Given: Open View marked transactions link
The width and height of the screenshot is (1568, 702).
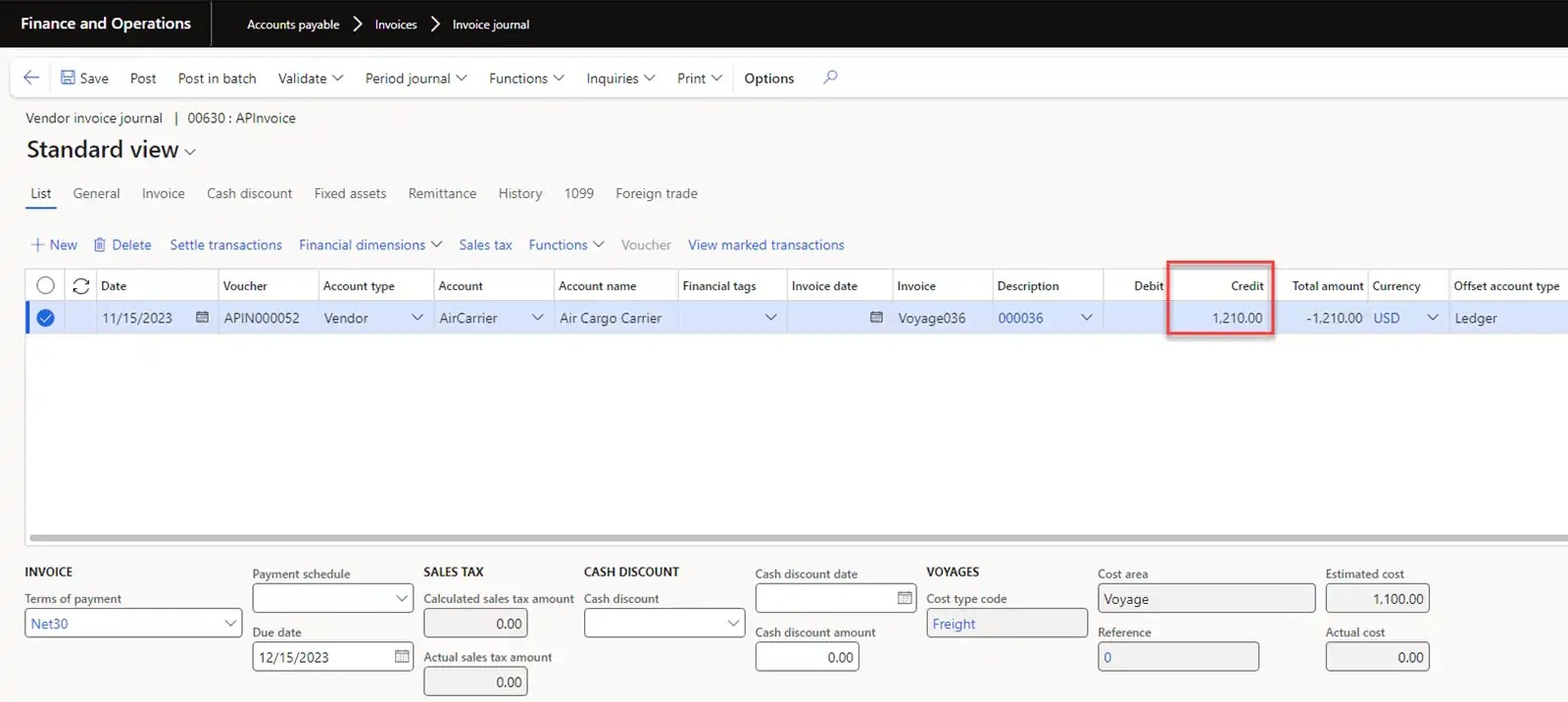Looking at the screenshot, I should pyautogui.click(x=765, y=245).
